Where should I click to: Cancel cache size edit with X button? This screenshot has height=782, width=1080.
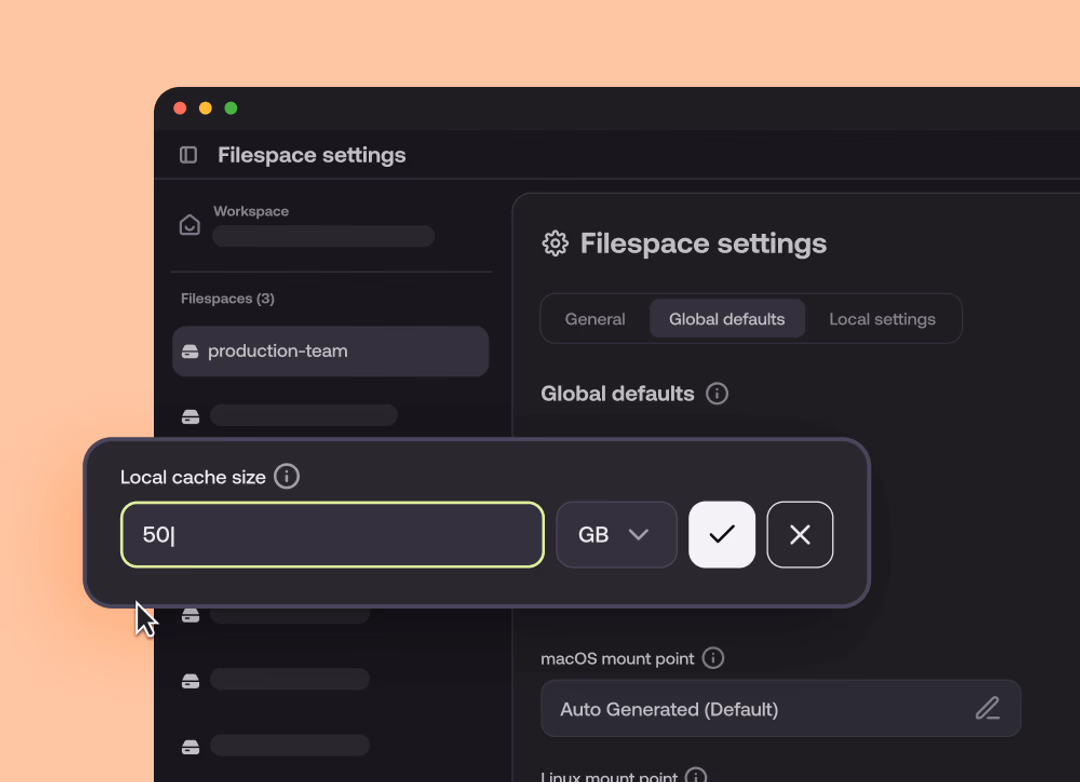tap(800, 535)
